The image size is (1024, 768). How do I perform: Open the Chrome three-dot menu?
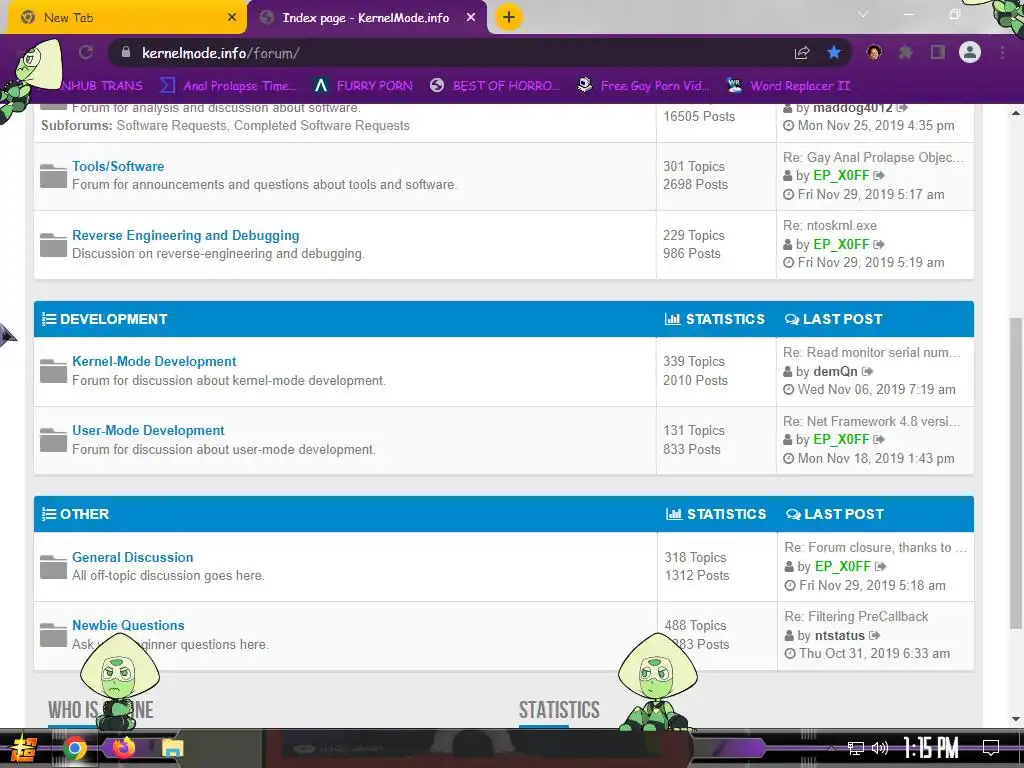pyautogui.click(x=1002, y=52)
